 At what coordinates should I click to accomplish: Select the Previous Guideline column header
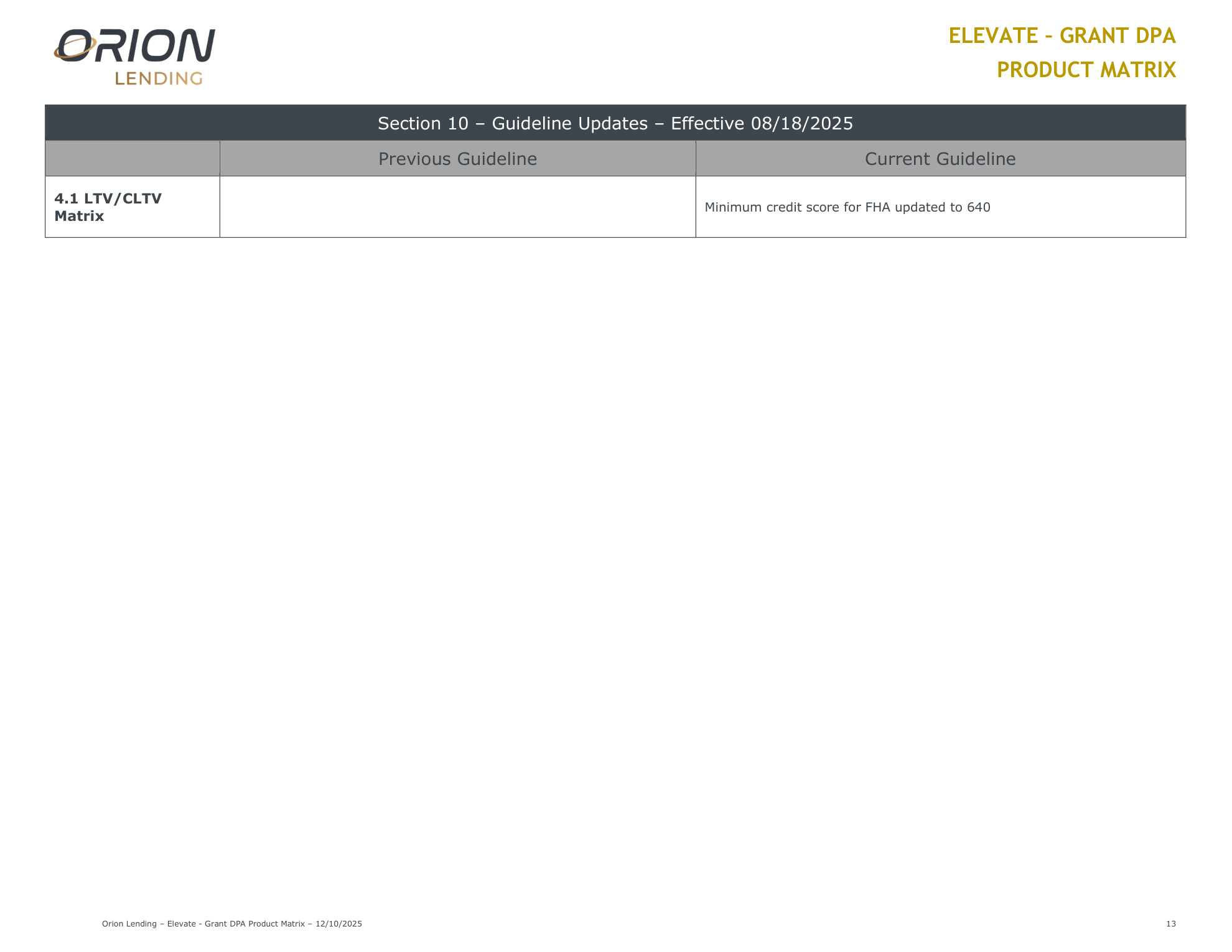457,159
